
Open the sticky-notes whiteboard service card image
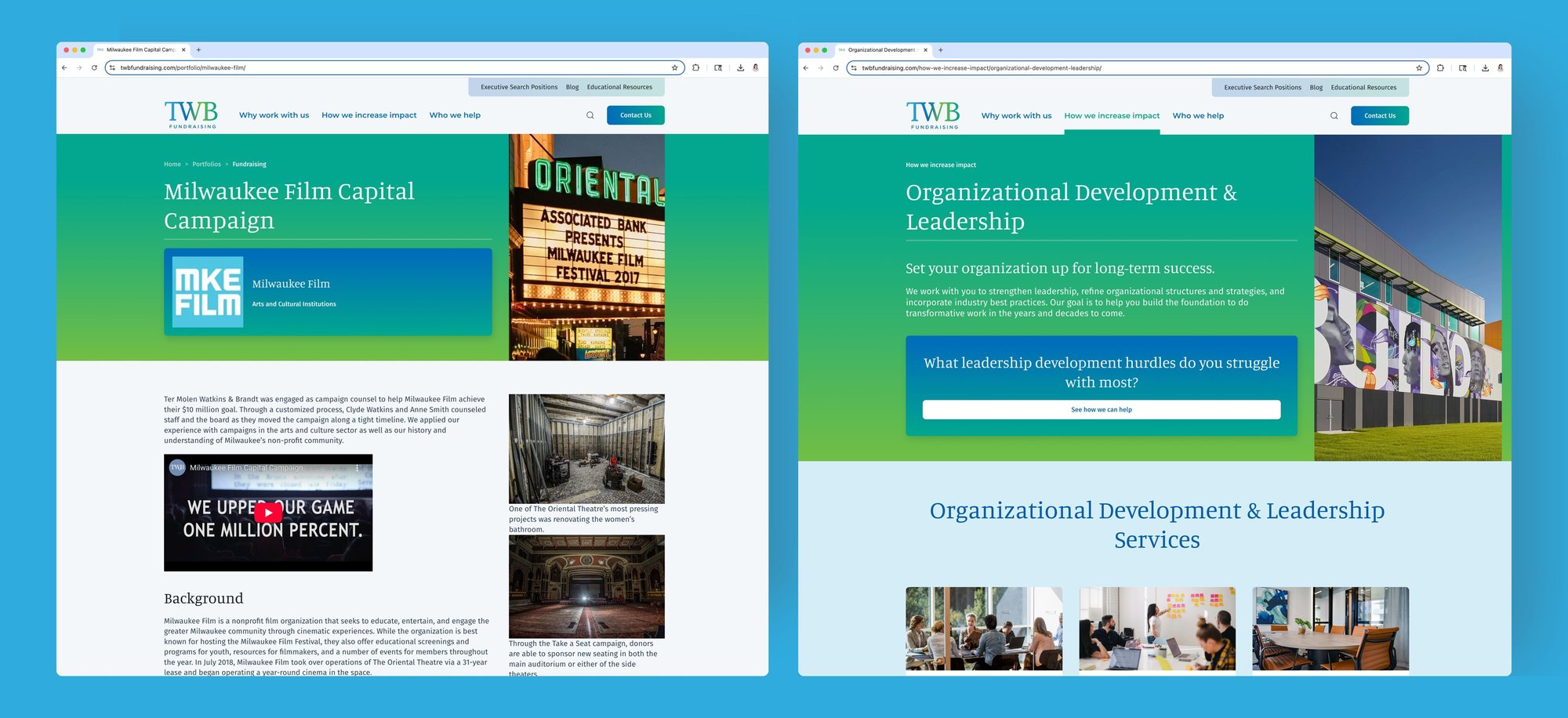(x=1157, y=629)
